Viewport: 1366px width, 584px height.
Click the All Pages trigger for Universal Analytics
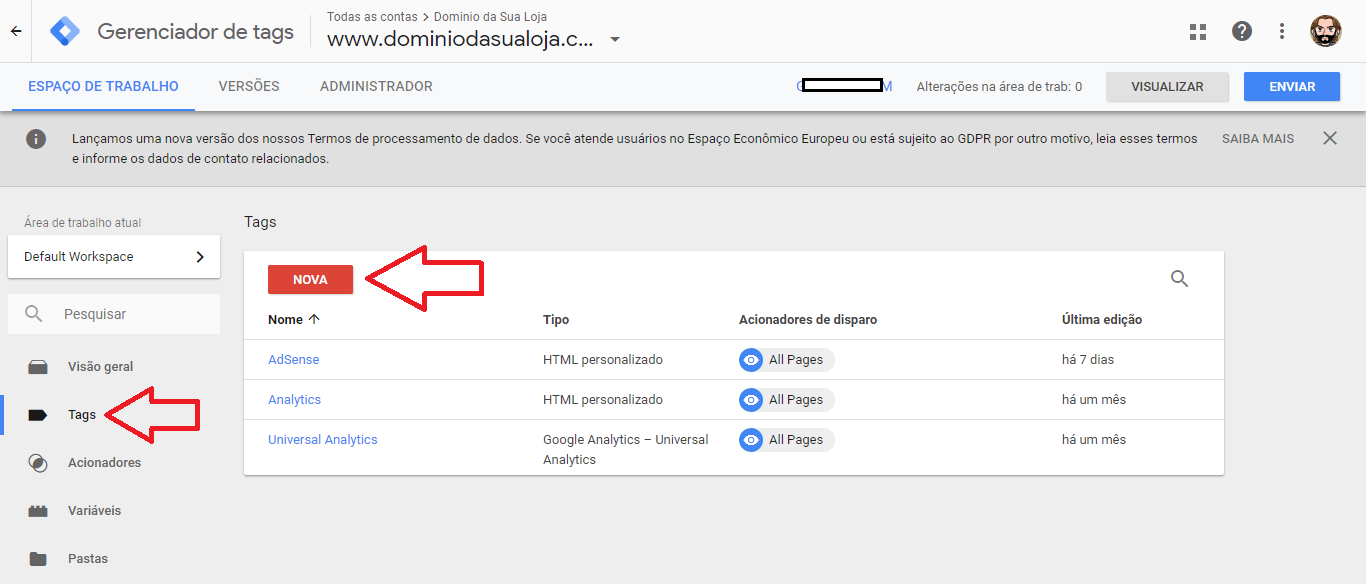point(787,440)
